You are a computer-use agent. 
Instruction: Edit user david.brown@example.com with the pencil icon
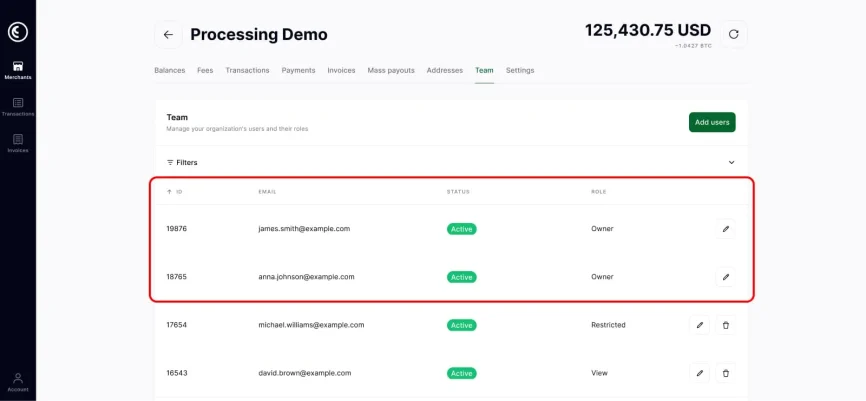pos(699,373)
